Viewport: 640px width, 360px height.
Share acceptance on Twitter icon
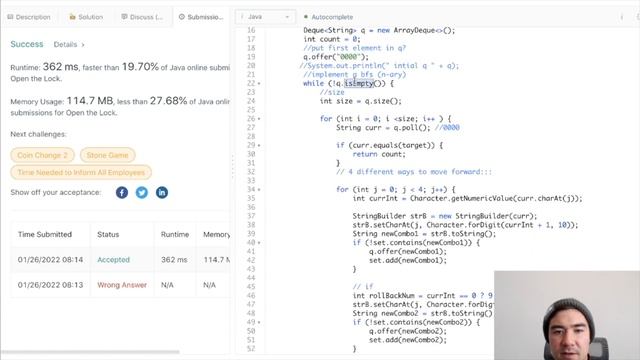(142, 192)
